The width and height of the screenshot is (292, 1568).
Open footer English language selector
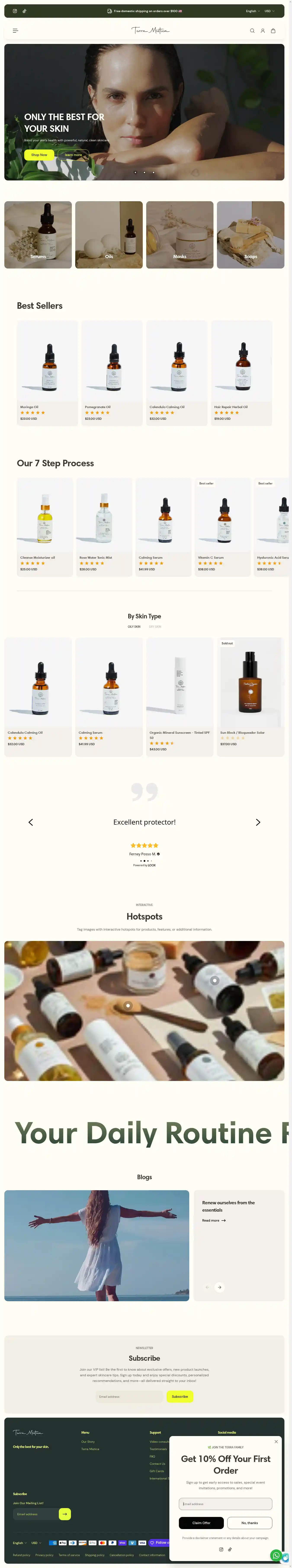(20, 1542)
